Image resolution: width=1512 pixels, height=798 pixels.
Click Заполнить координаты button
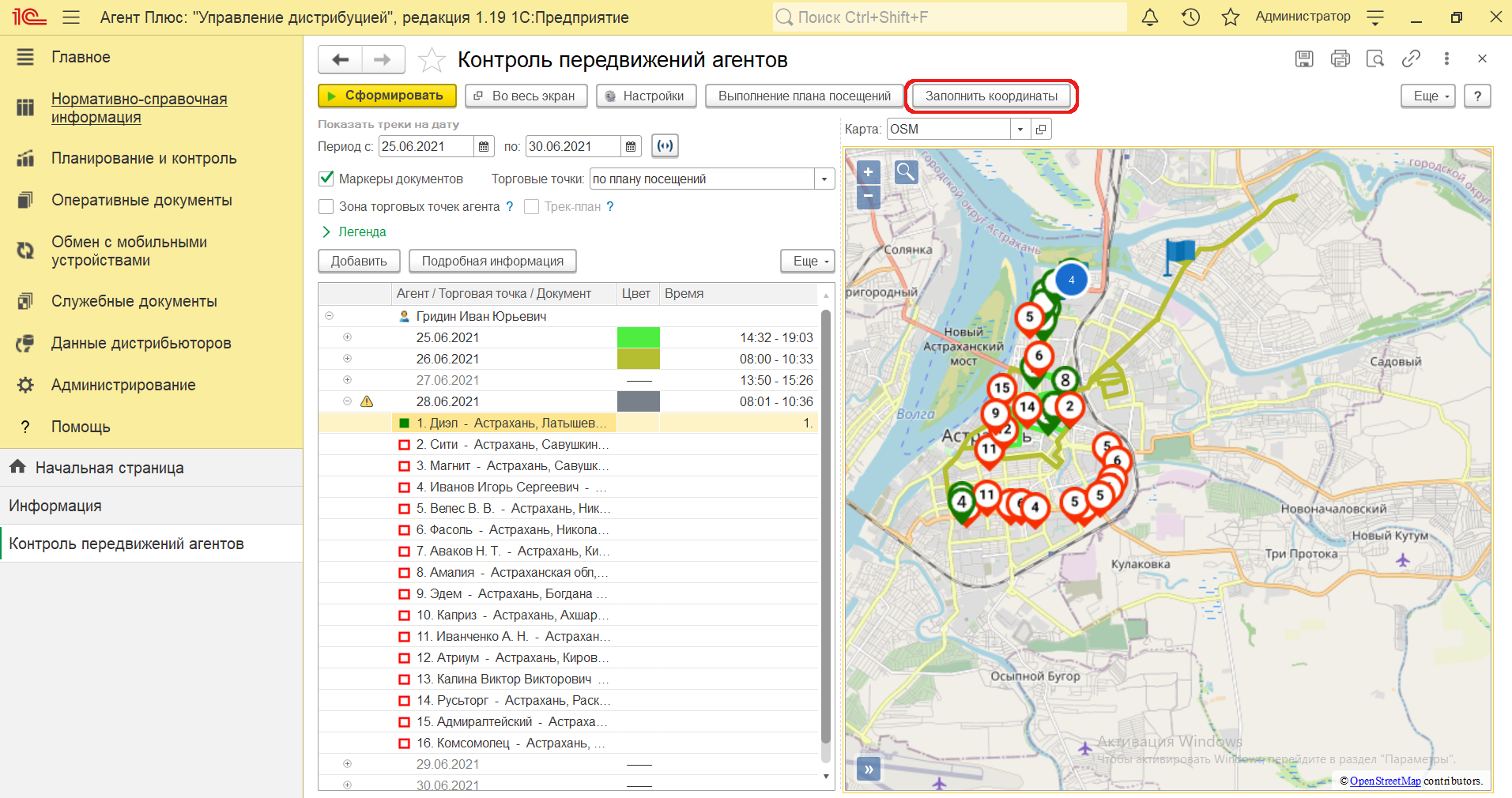(x=991, y=96)
